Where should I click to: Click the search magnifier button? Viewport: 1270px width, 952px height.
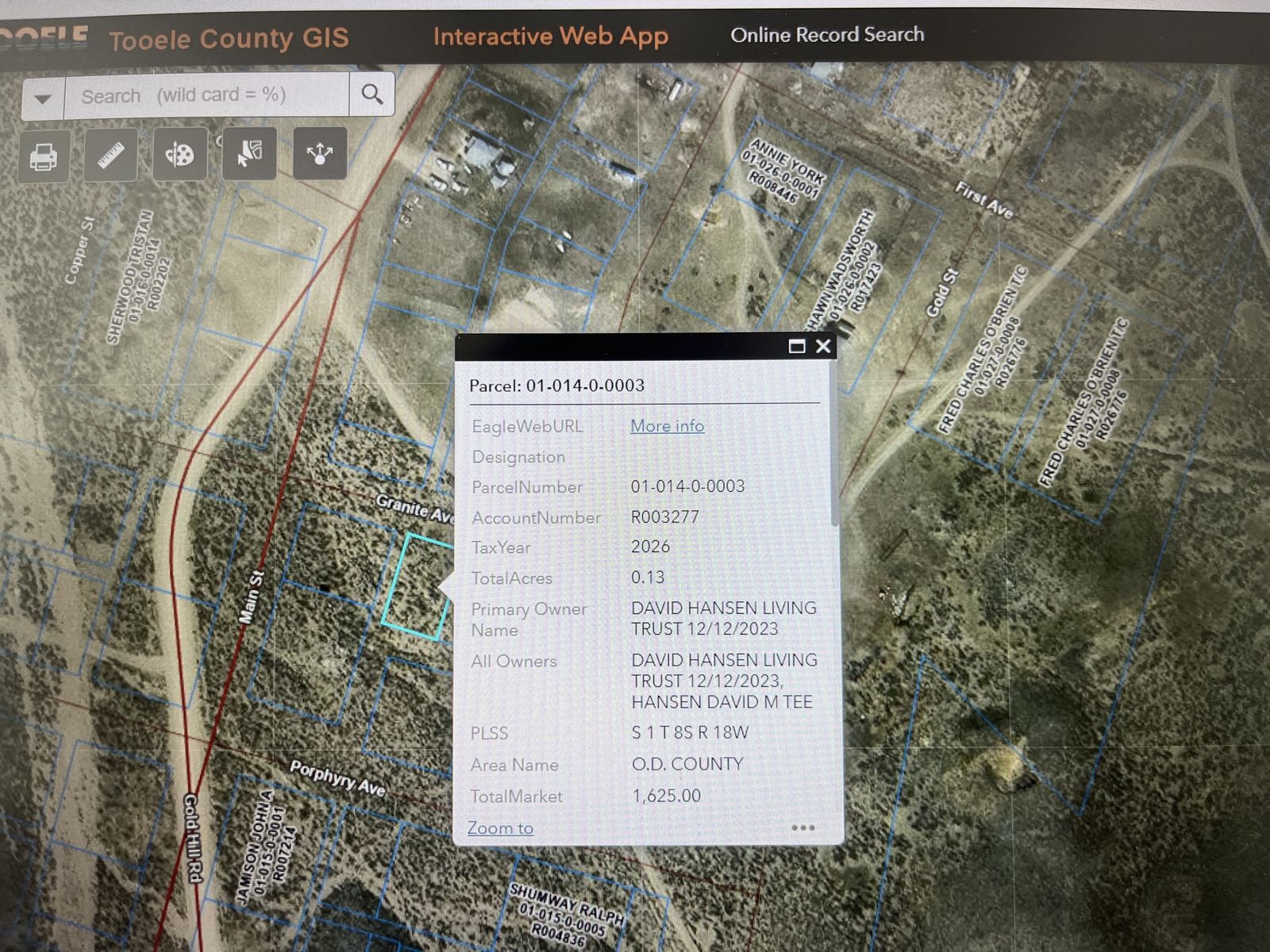[371, 94]
